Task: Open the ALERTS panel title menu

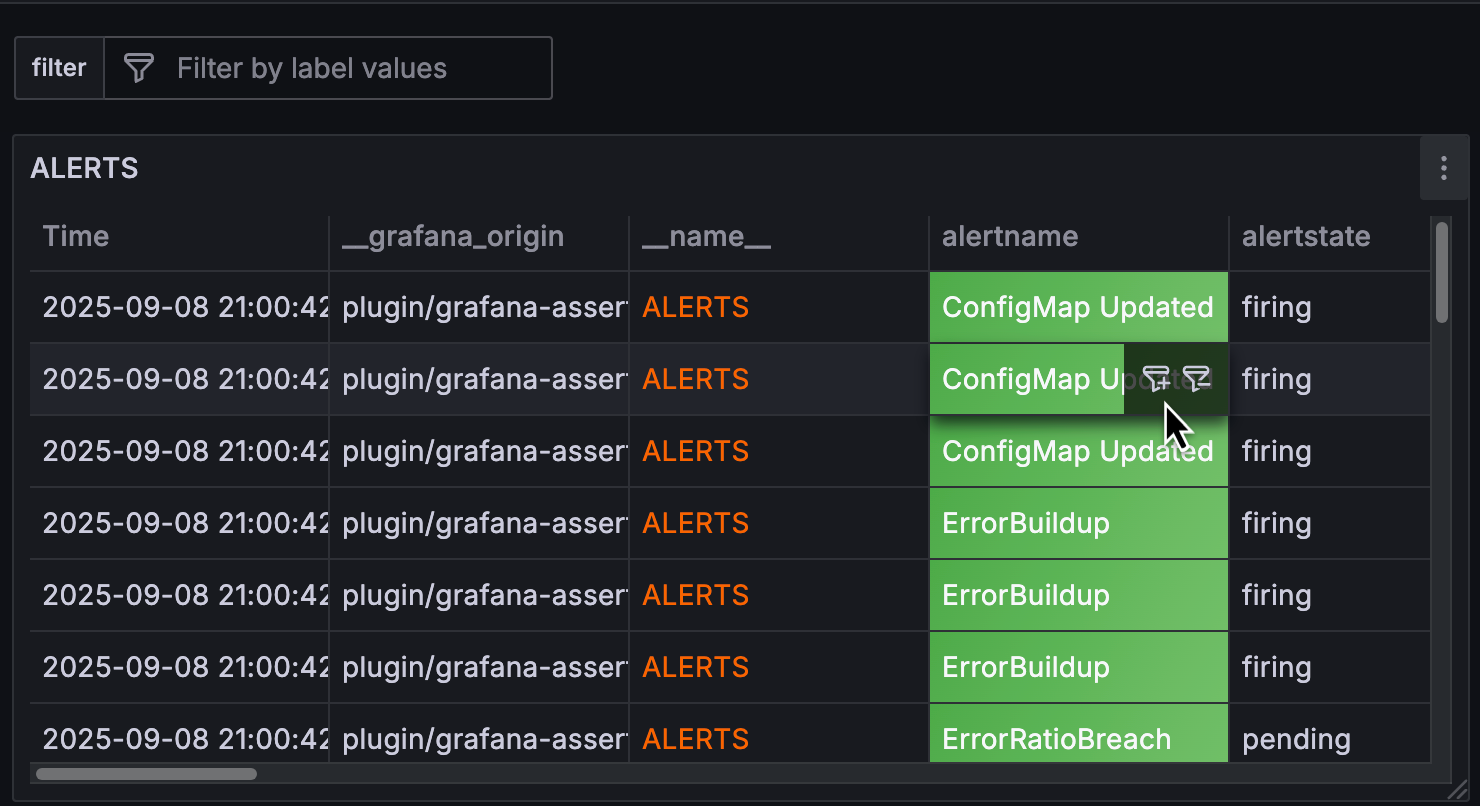Action: coord(84,168)
